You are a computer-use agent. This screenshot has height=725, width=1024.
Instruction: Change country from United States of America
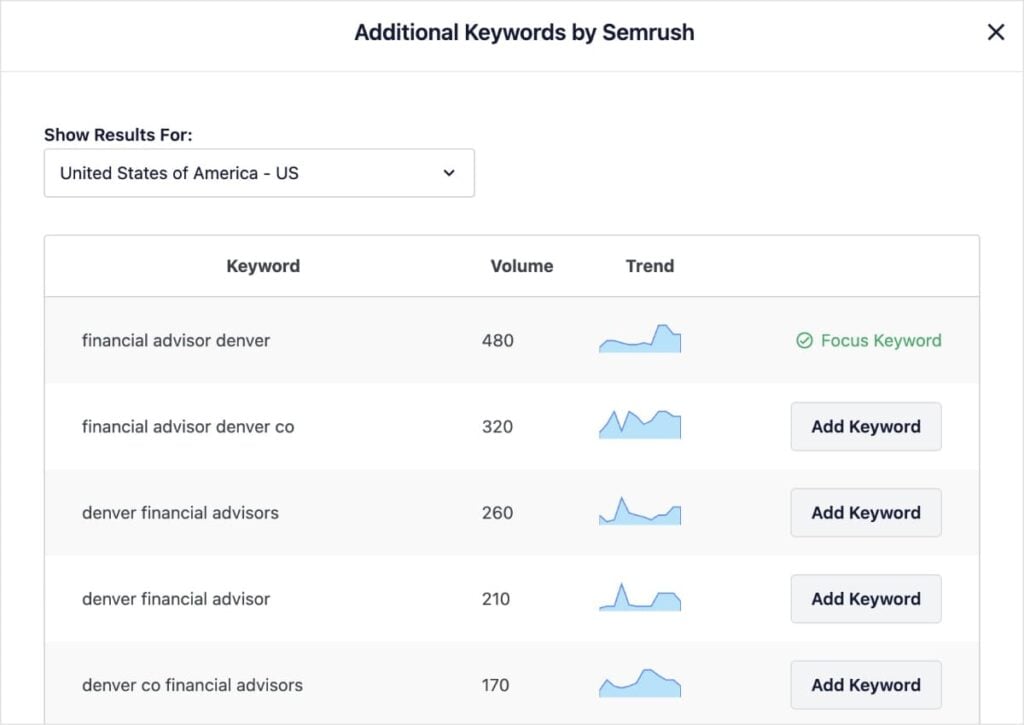258,172
